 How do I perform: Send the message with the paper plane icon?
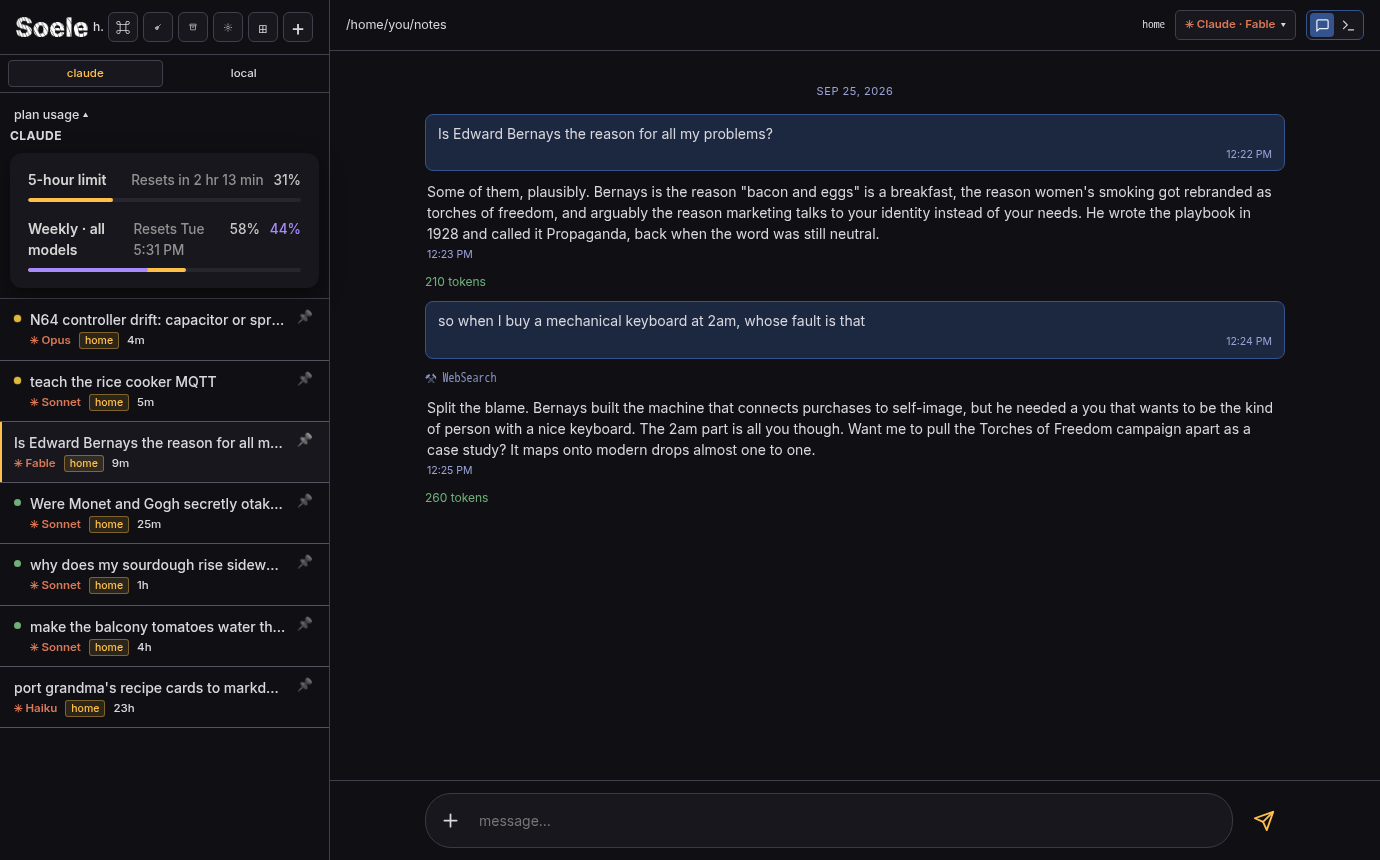1264,821
